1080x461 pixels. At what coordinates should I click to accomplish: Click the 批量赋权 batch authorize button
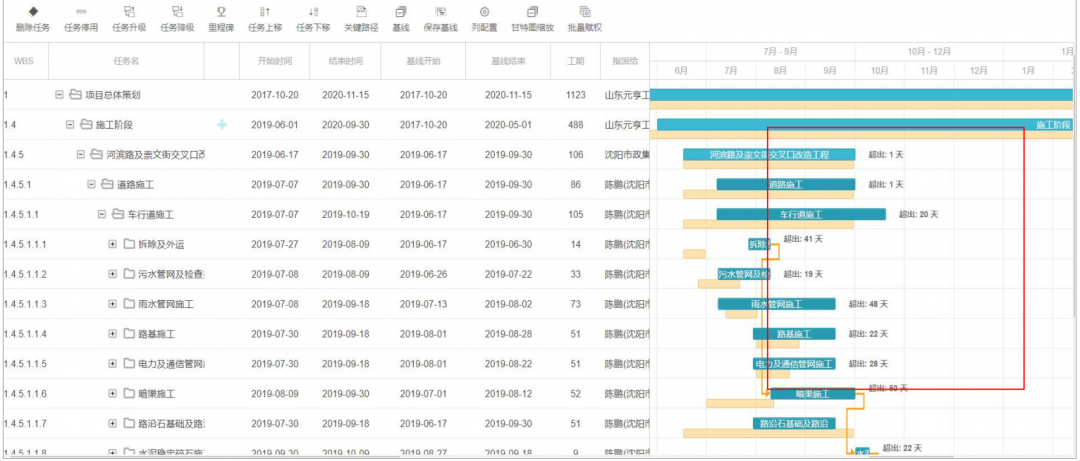pos(584,11)
